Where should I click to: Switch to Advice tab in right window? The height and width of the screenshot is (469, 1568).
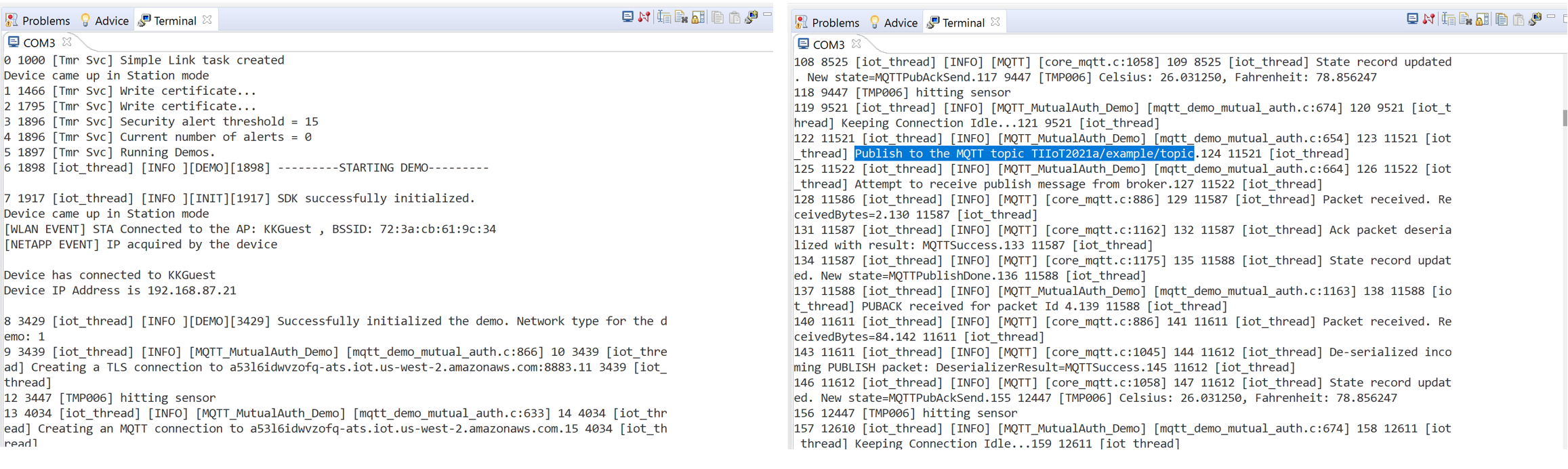[893, 22]
